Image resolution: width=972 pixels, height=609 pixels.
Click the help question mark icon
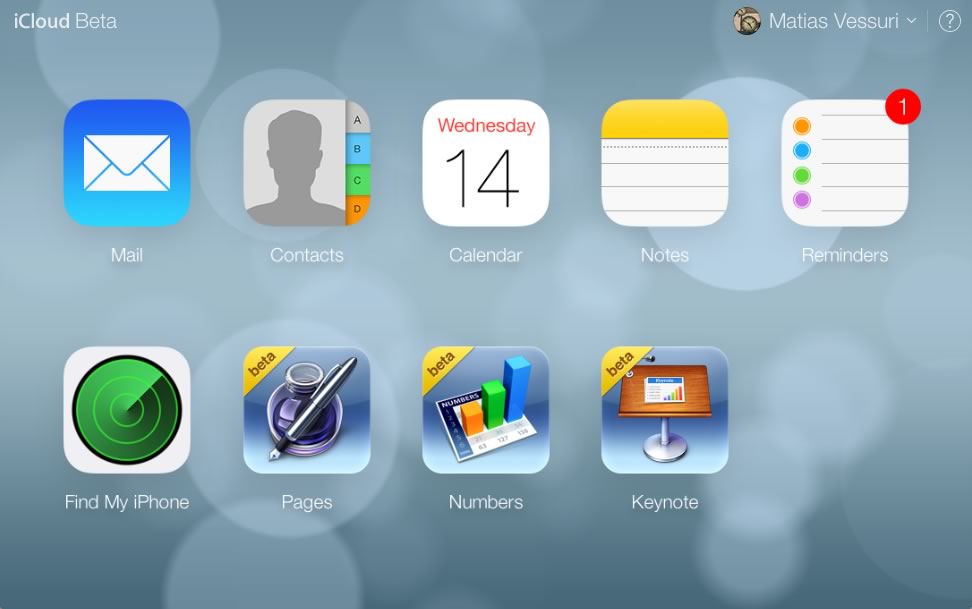(949, 21)
